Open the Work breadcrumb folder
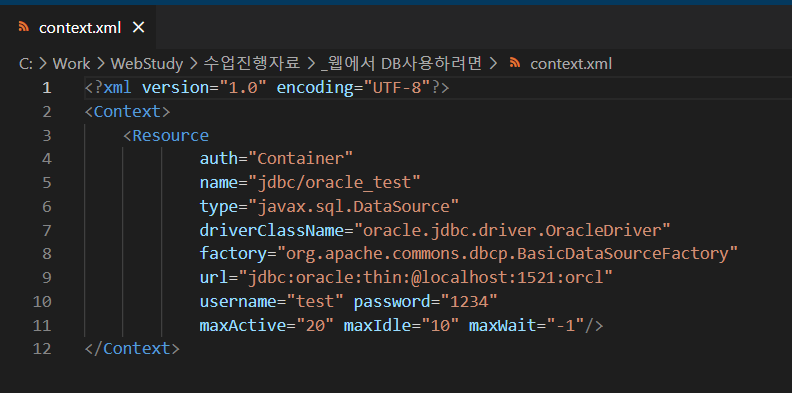 [71, 64]
